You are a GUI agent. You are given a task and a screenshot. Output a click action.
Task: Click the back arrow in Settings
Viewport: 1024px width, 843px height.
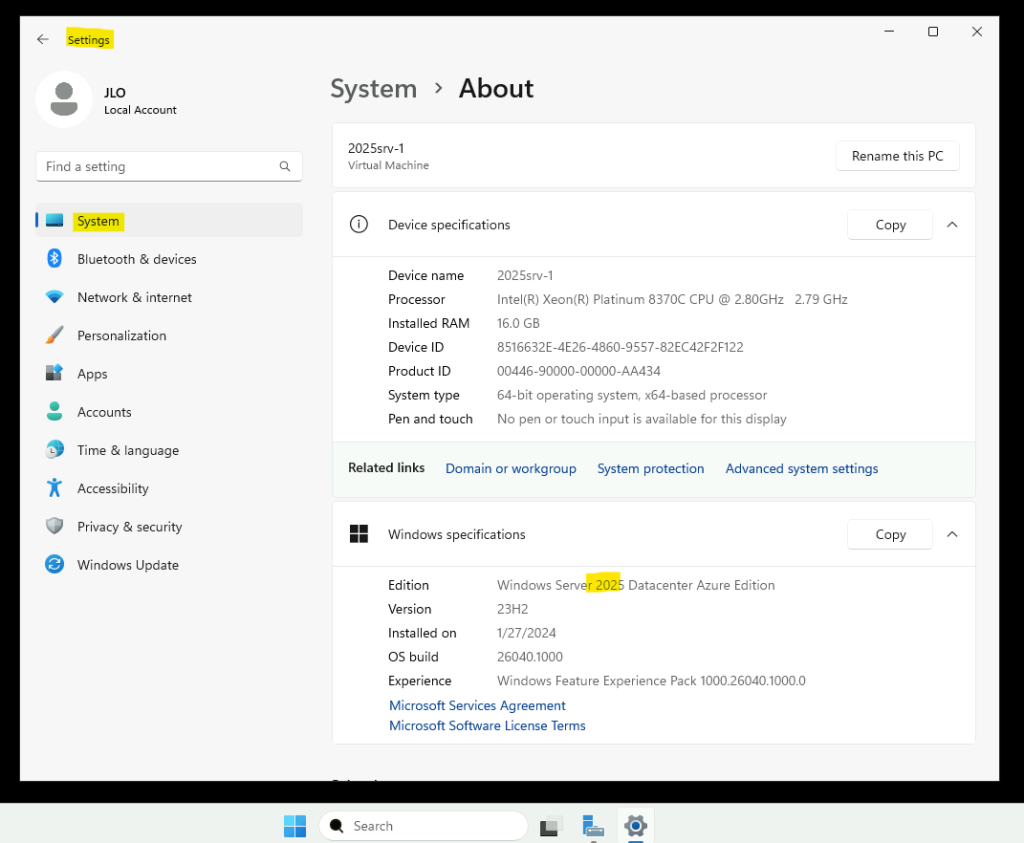pyautogui.click(x=43, y=39)
